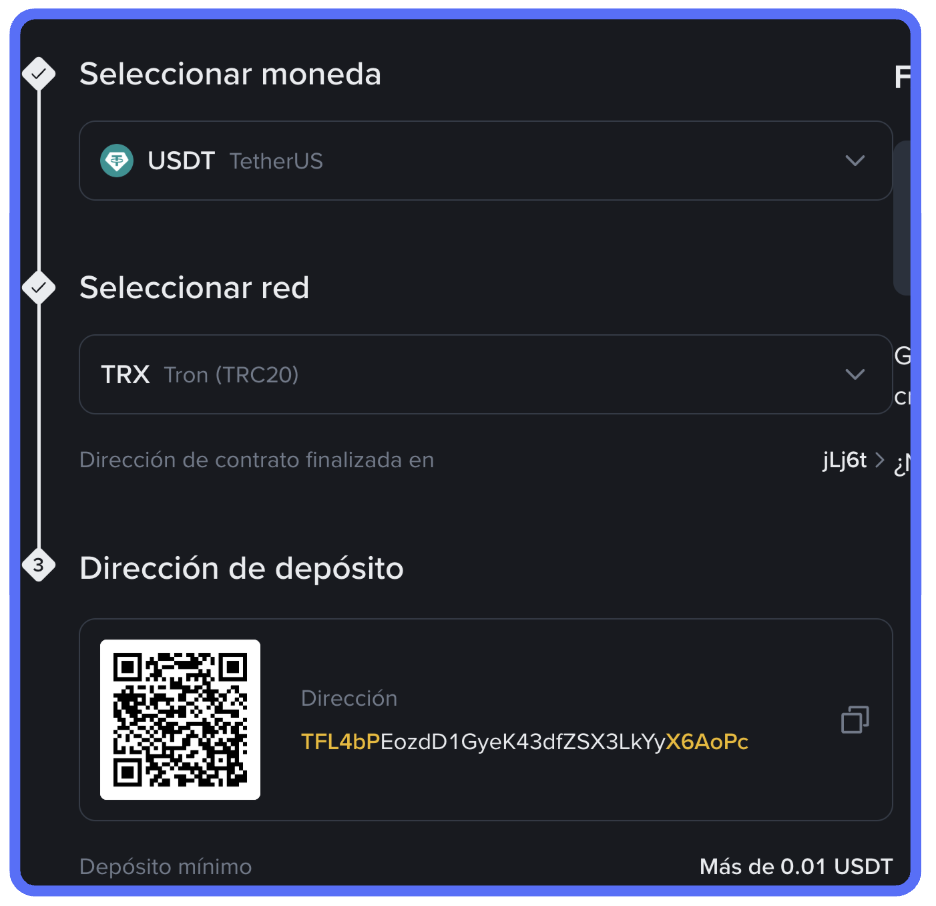The image size is (936, 906).
Task: Click the checkmark diamond beside Seleccionar red
Action: (x=39, y=288)
